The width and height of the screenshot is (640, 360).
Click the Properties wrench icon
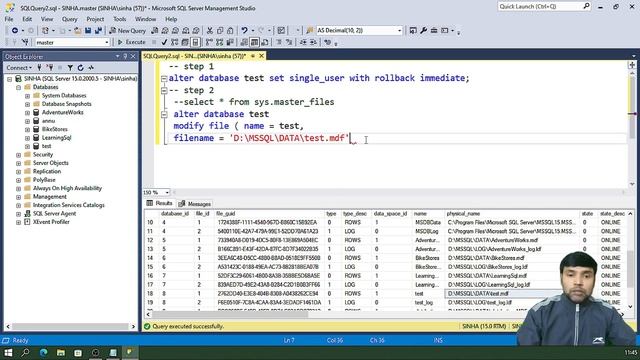(x=423, y=31)
